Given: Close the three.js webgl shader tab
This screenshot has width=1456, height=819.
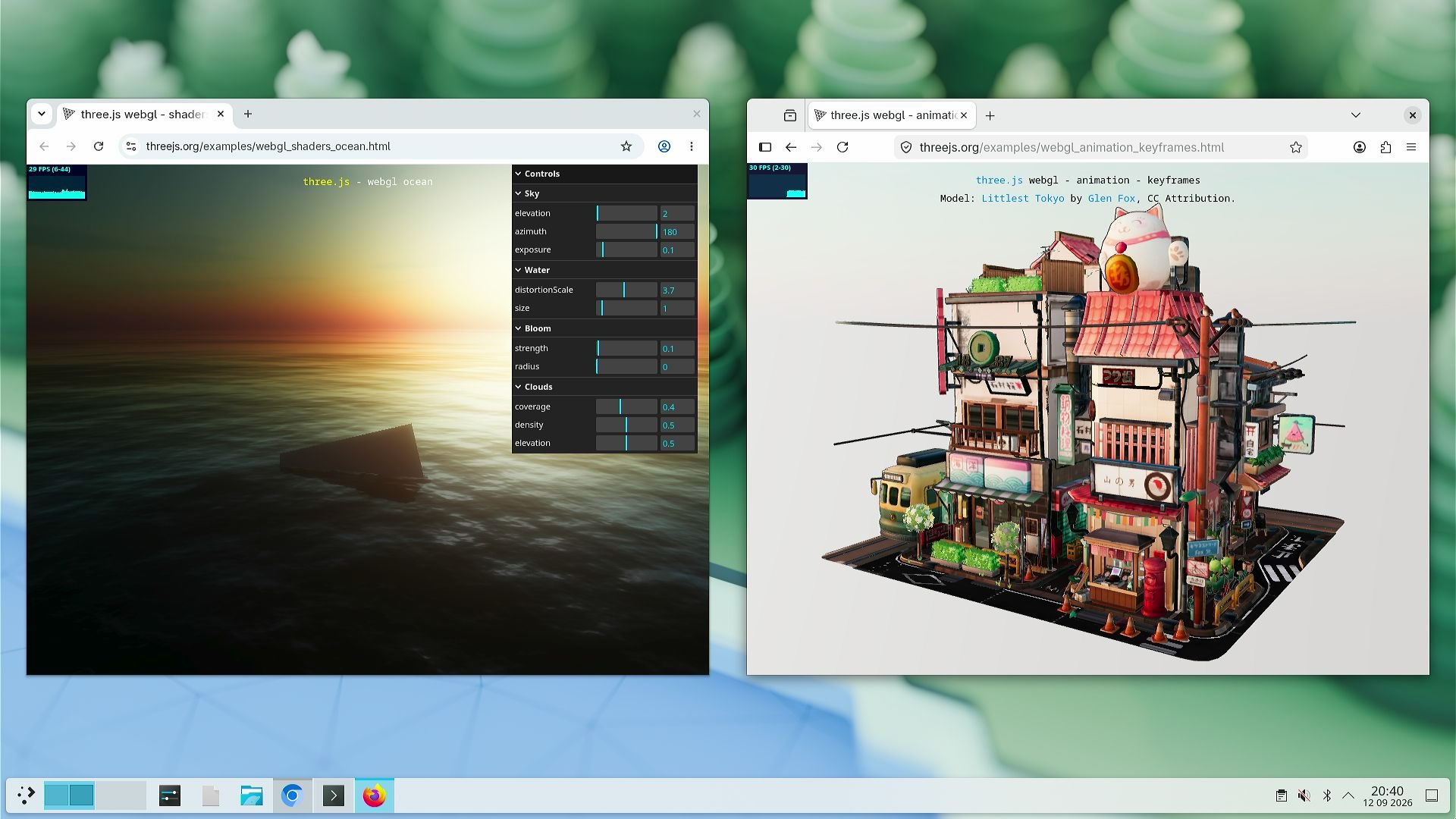Looking at the screenshot, I should [x=221, y=114].
